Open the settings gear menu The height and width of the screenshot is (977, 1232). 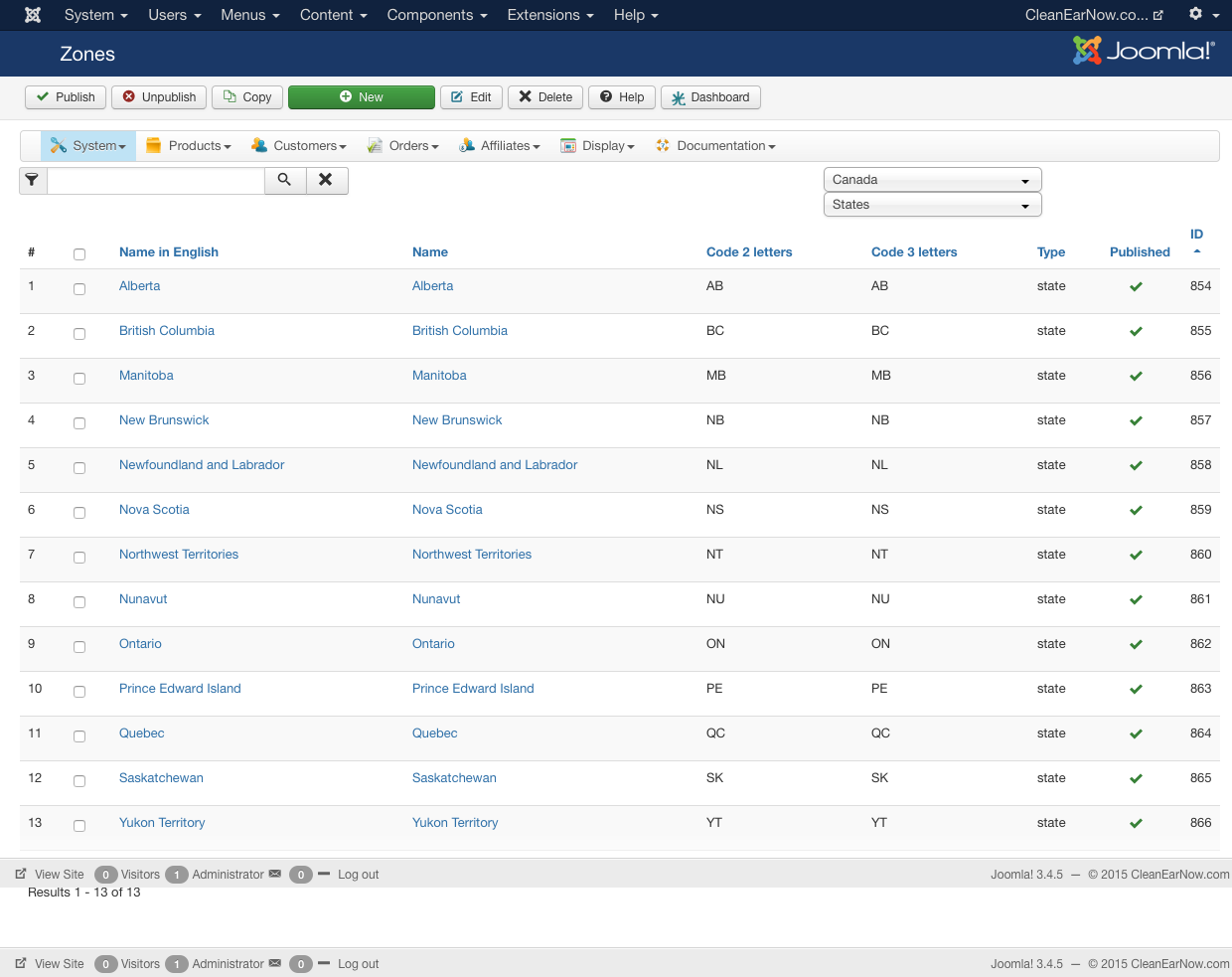pos(1203,15)
